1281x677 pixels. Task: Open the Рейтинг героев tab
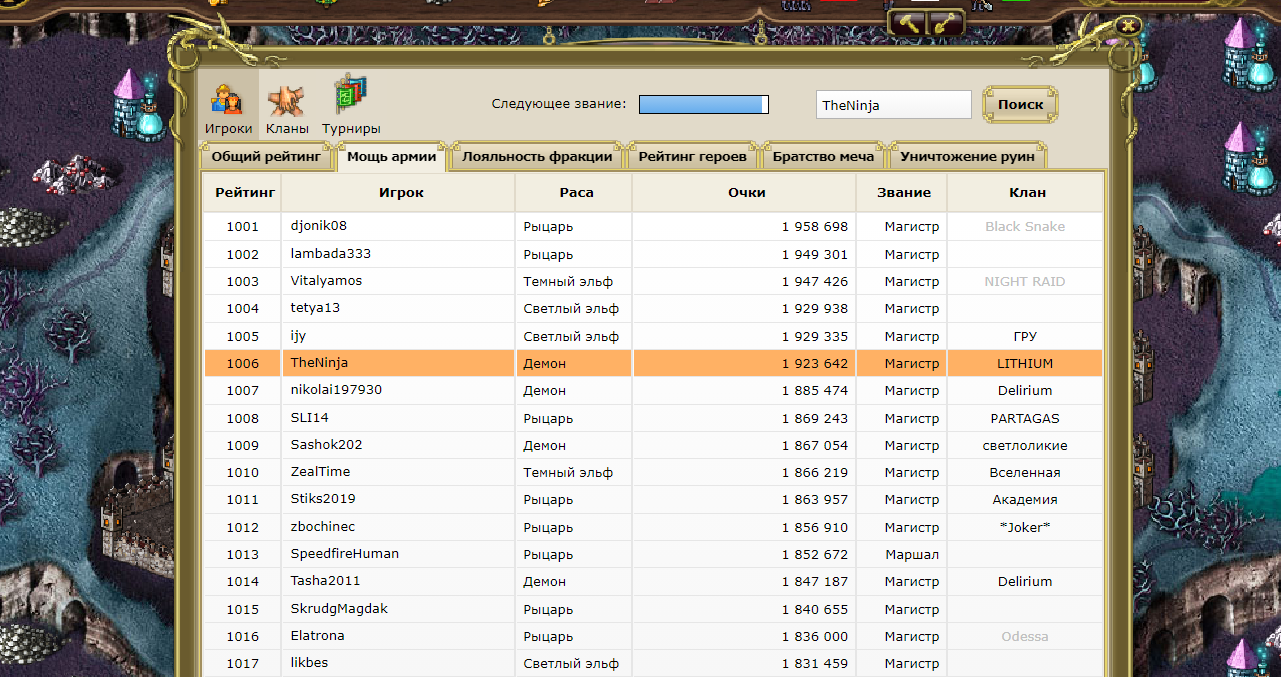[x=693, y=157]
